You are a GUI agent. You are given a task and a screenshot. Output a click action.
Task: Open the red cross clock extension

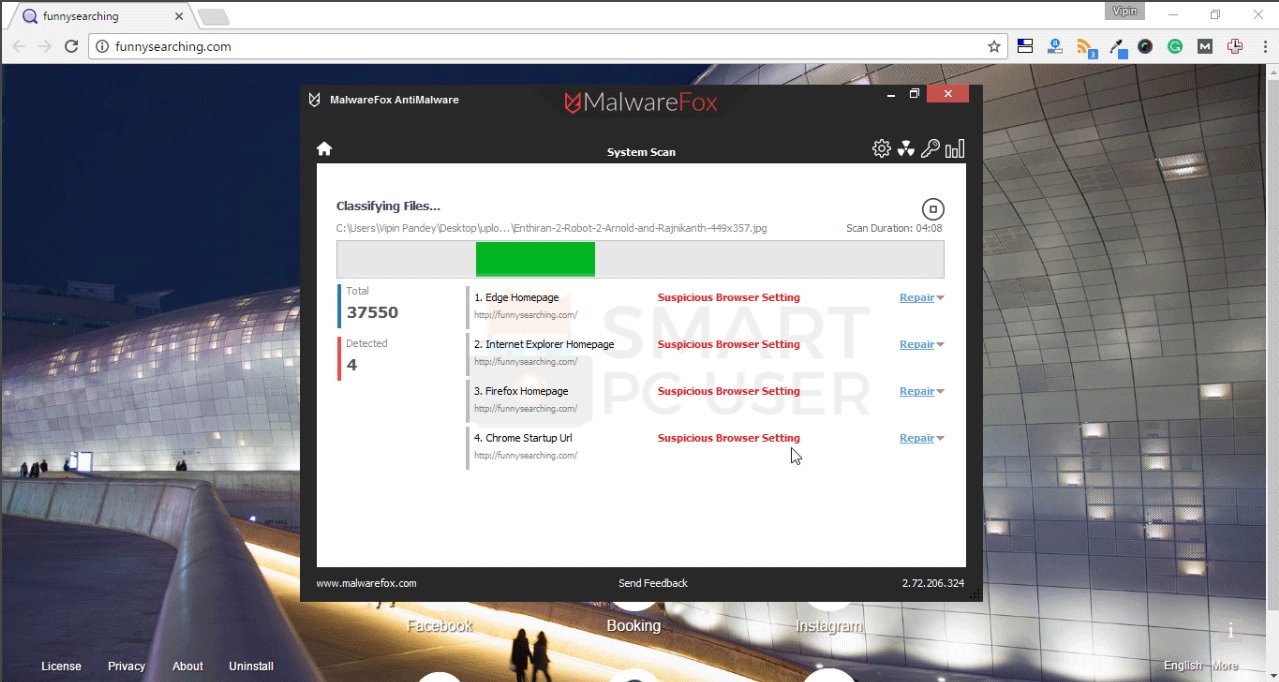(1234, 46)
